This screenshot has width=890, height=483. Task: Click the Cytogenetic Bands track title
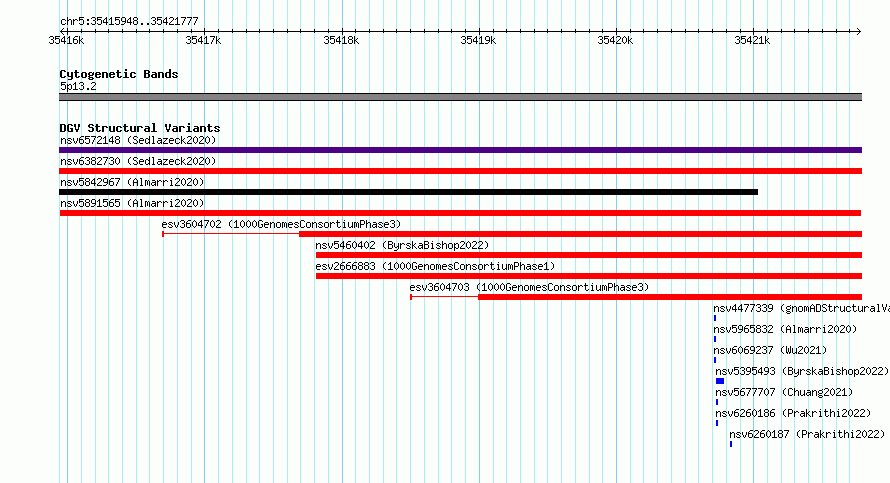pos(119,74)
